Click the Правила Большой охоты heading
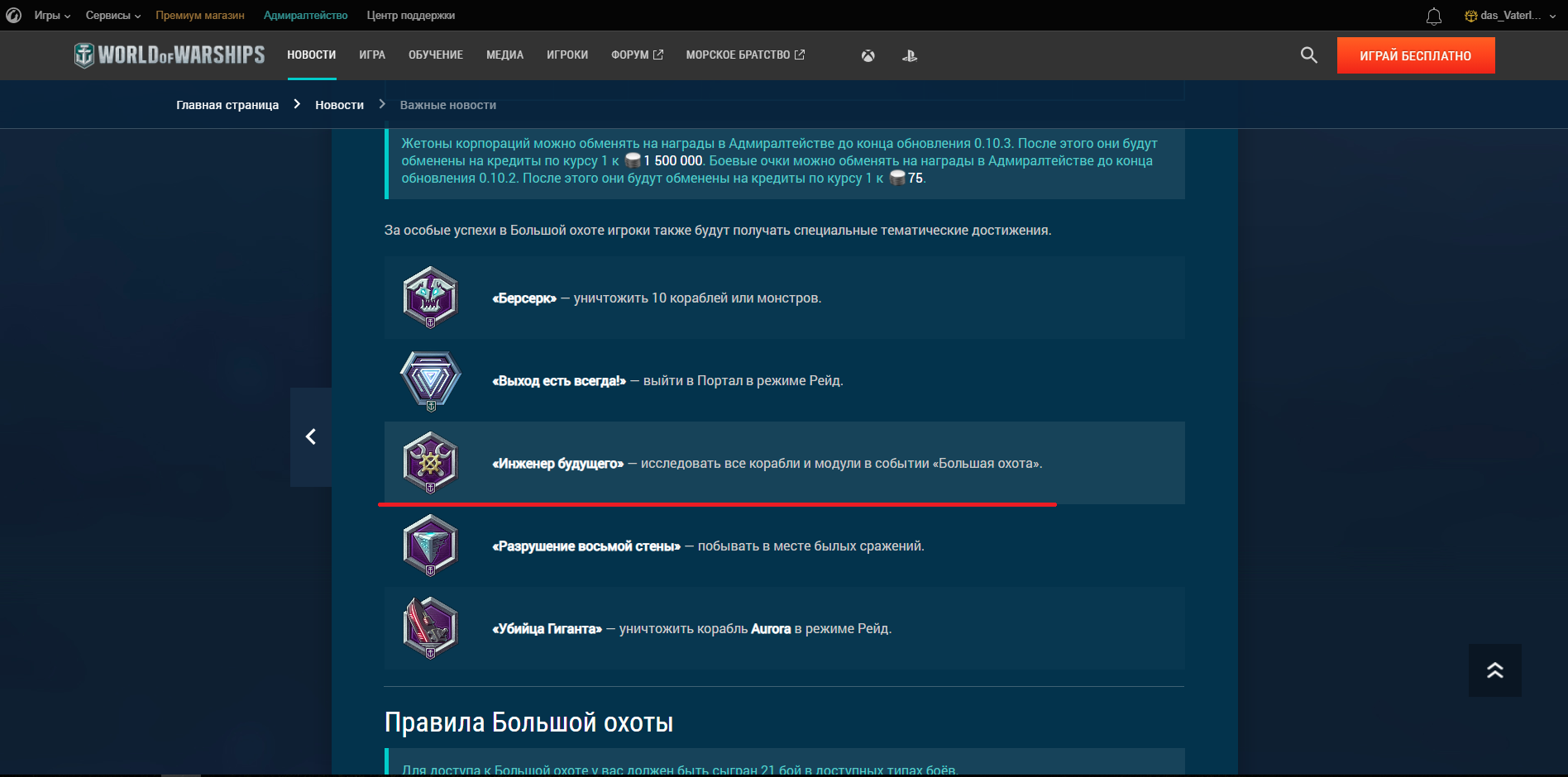Viewport: 1568px width, 777px height. 528,722
